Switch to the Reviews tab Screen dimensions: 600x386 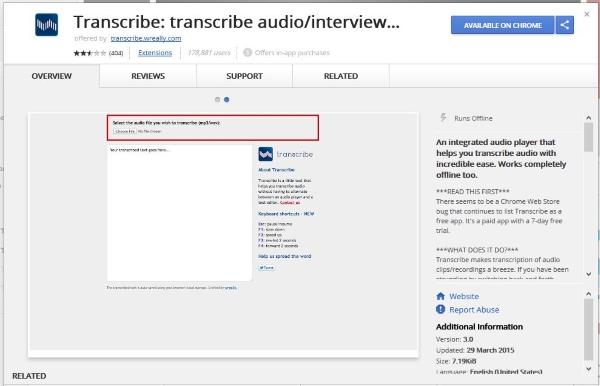click(x=148, y=76)
